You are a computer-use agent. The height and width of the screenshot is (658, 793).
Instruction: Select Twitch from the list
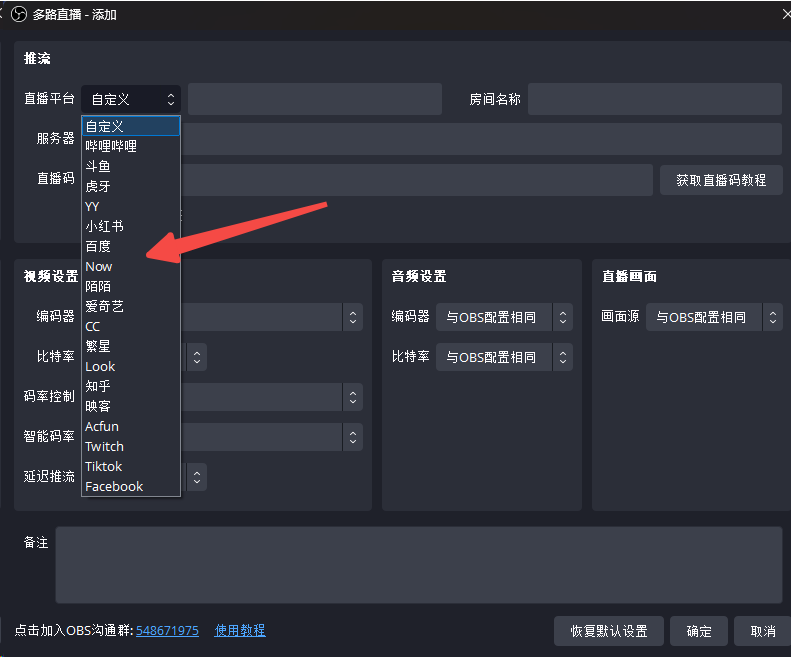131,446
